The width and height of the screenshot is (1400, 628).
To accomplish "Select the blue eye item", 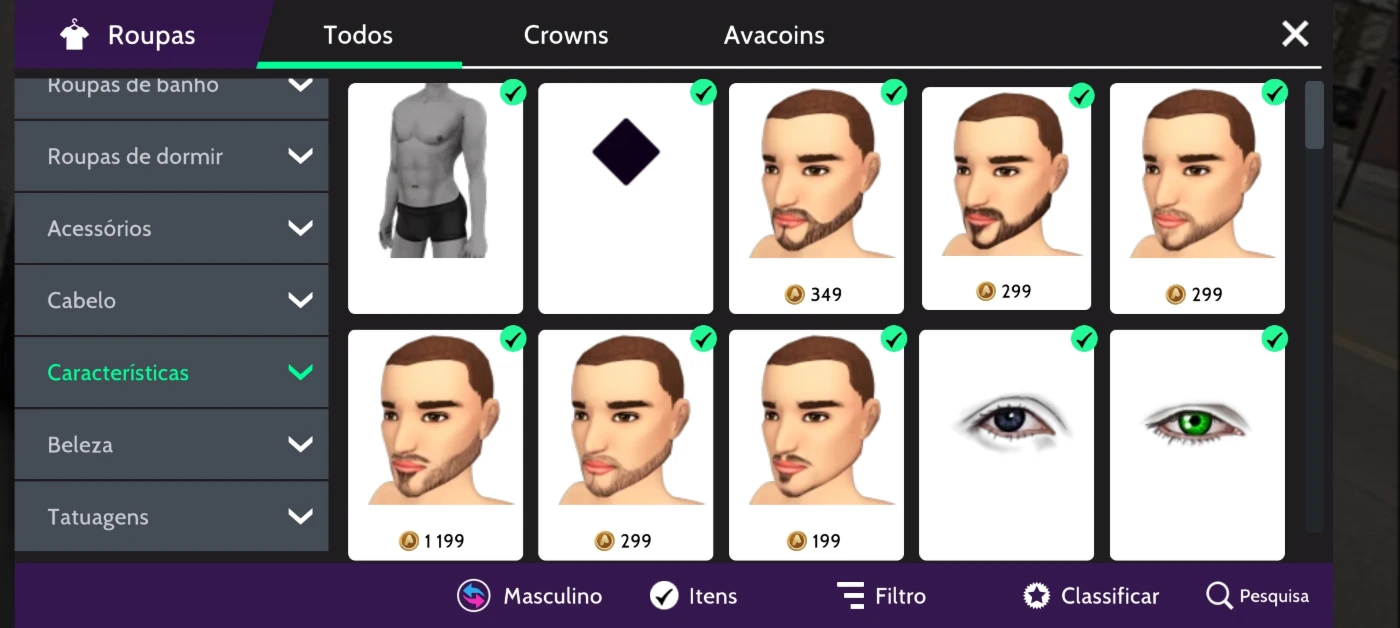I will (x=1006, y=445).
